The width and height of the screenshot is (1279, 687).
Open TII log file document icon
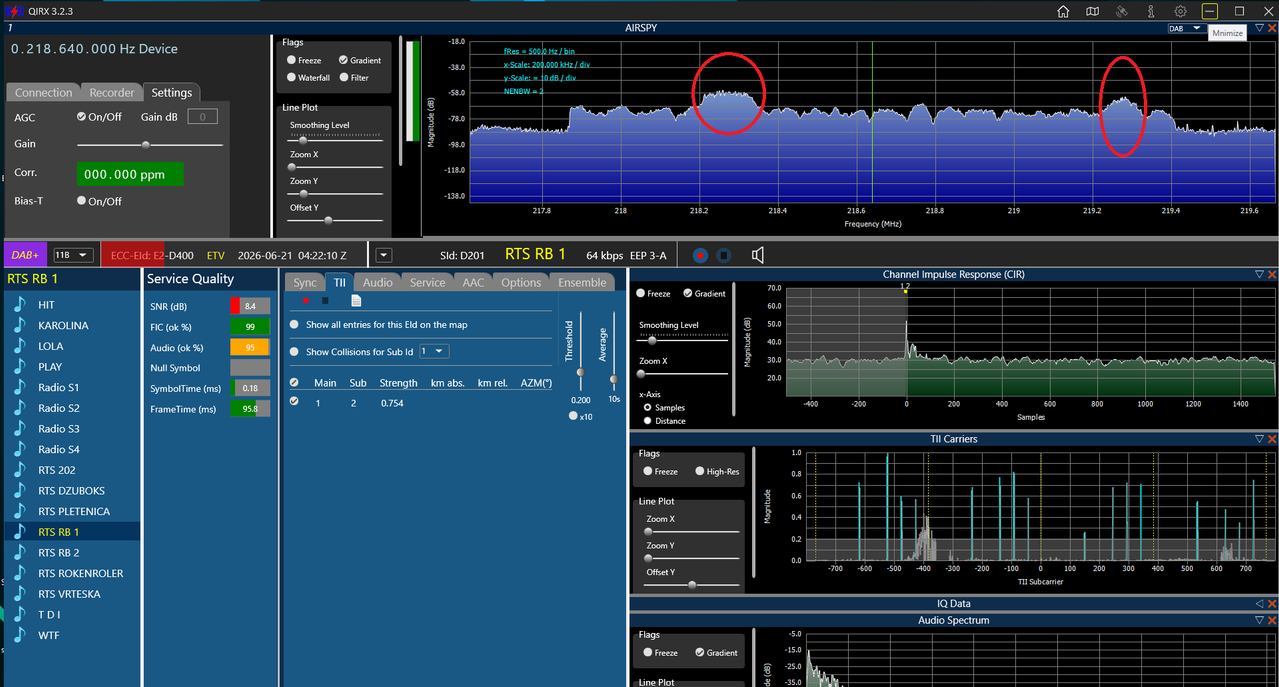[x=356, y=300]
